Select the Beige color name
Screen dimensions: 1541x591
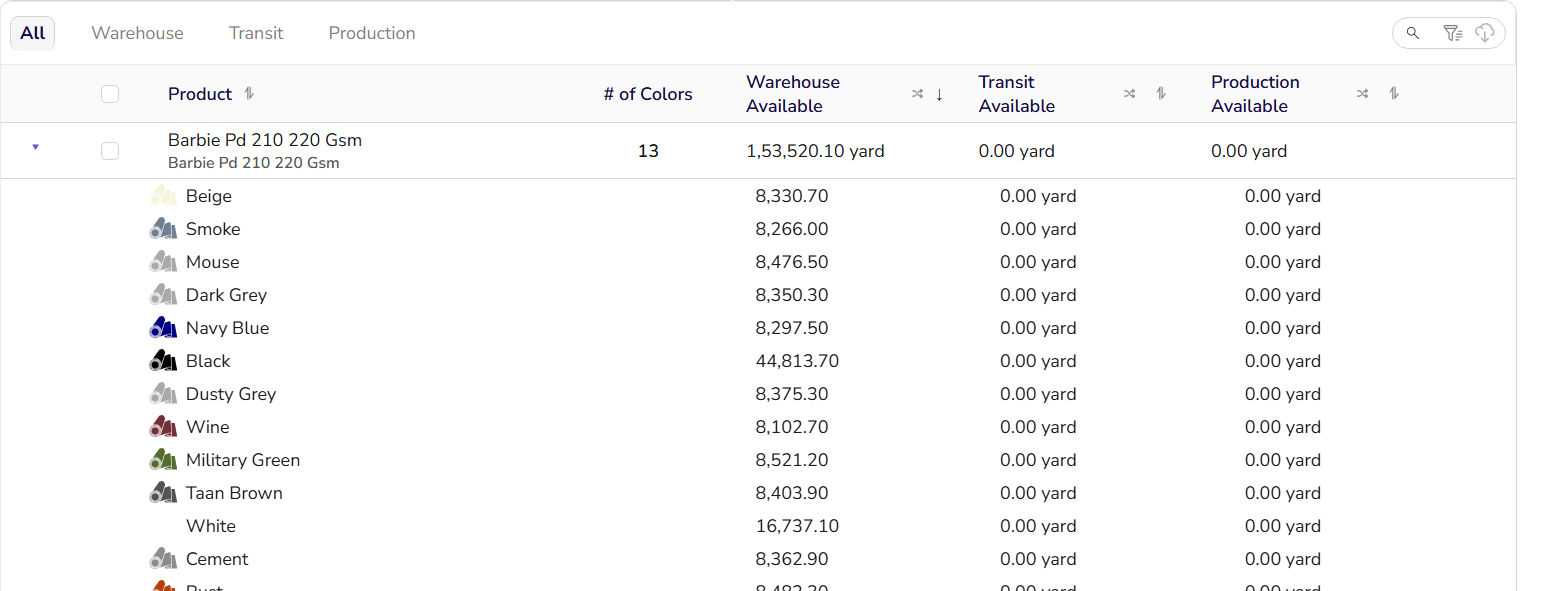click(209, 196)
